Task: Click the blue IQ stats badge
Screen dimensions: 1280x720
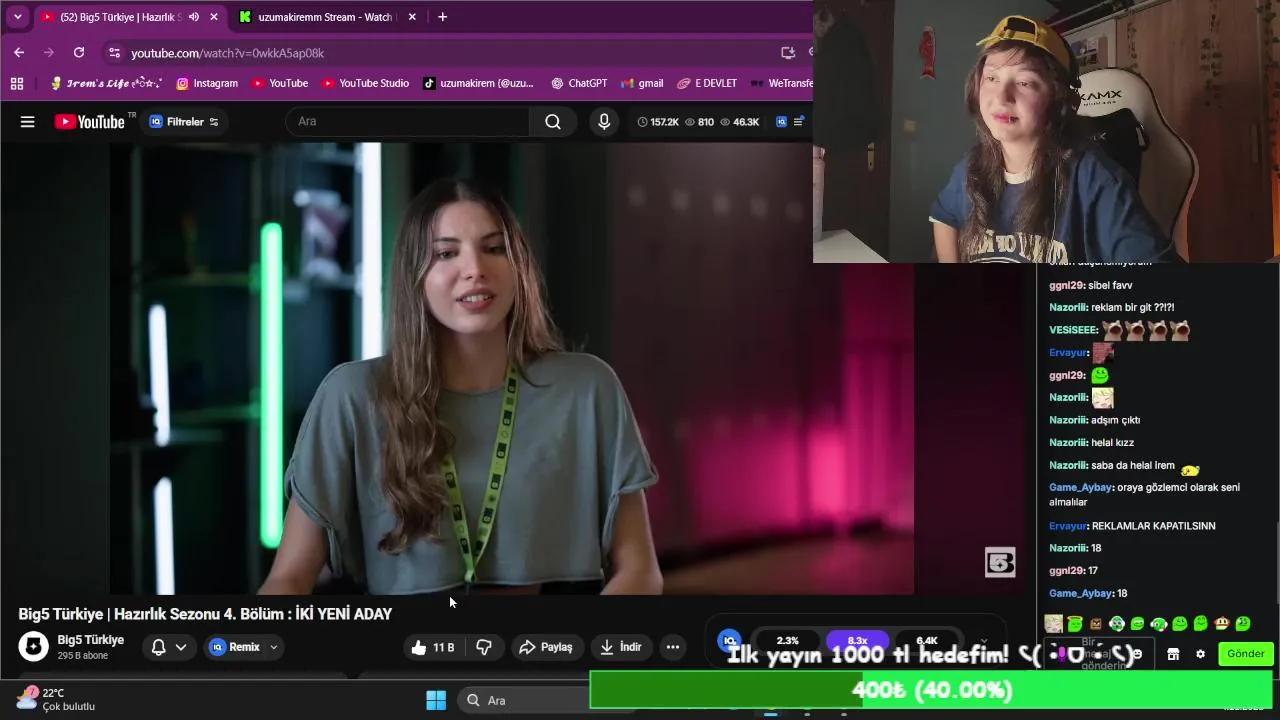Action: click(730, 640)
